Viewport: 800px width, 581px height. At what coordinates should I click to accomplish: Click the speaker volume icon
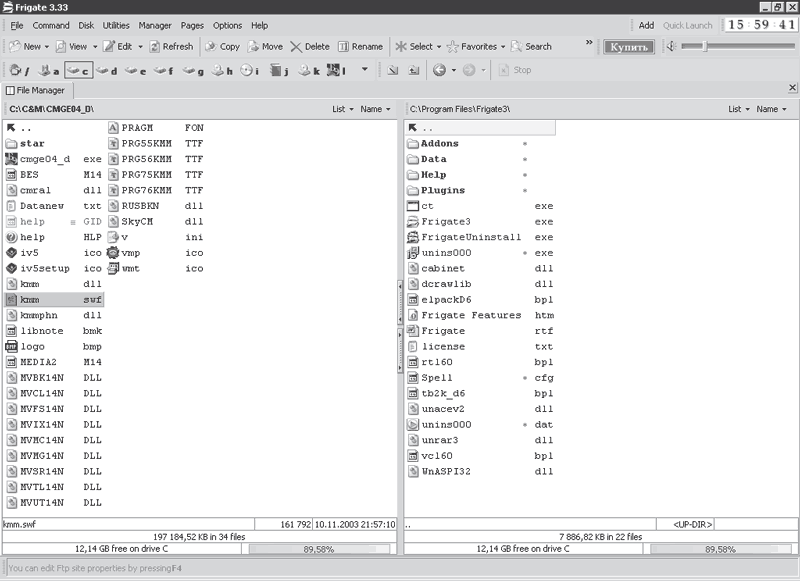[x=671, y=46]
